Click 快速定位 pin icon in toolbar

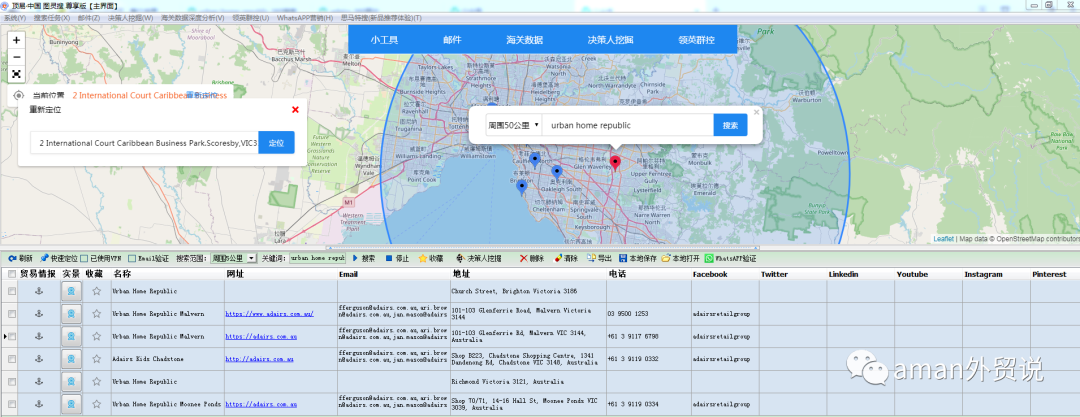pyautogui.click(x=59, y=258)
